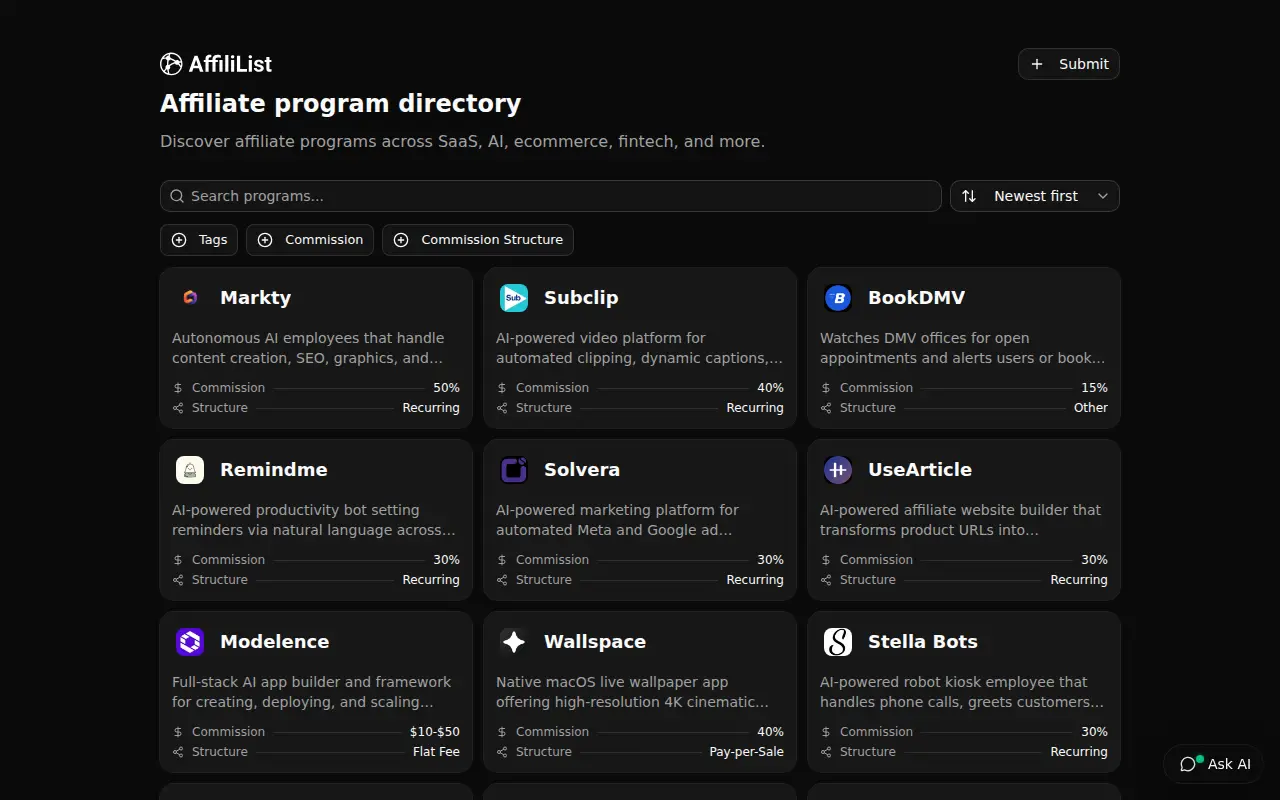Click the Solvera logo icon
This screenshot has width=1280, height=800.
(514, 470)
